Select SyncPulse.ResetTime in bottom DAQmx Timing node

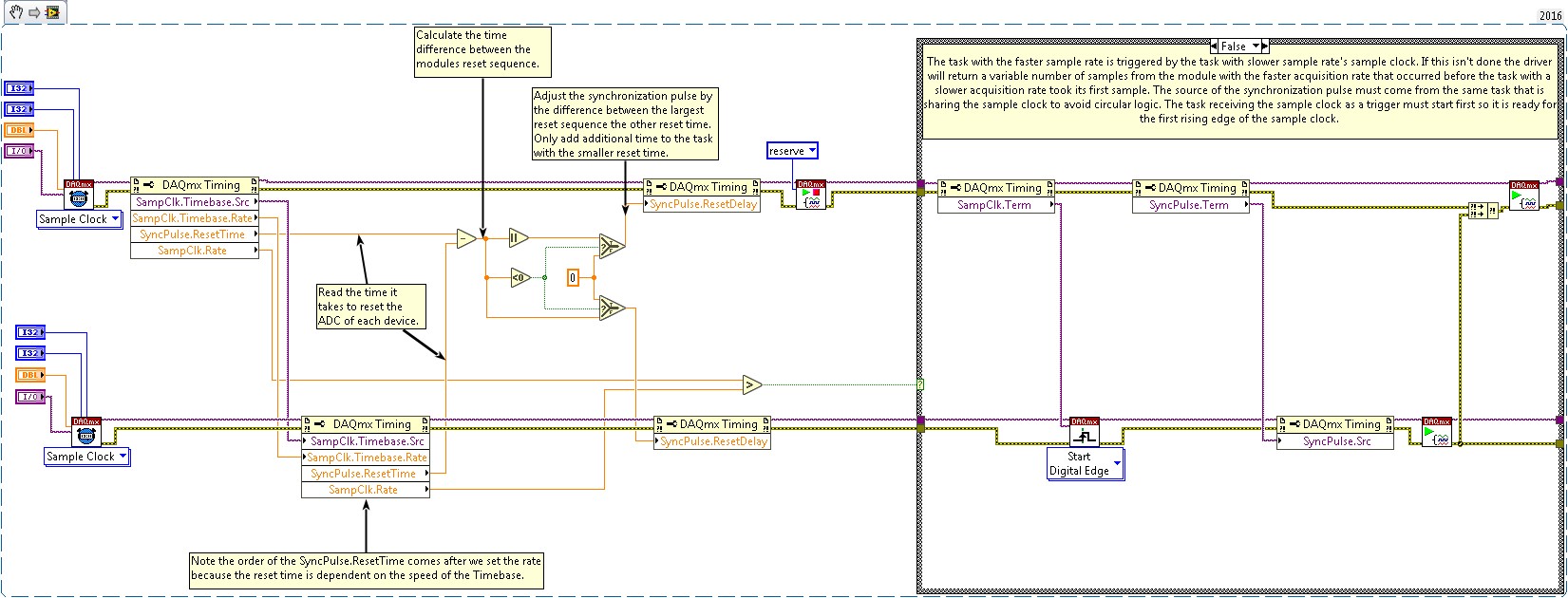coord(364,474)
